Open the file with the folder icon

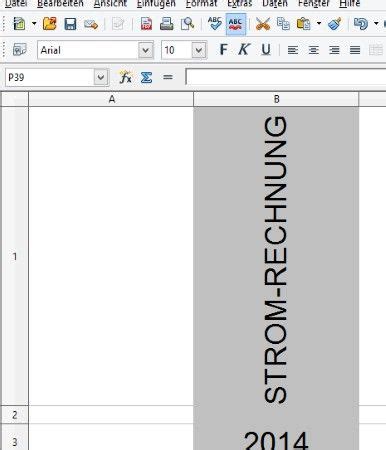pos(50,24)
